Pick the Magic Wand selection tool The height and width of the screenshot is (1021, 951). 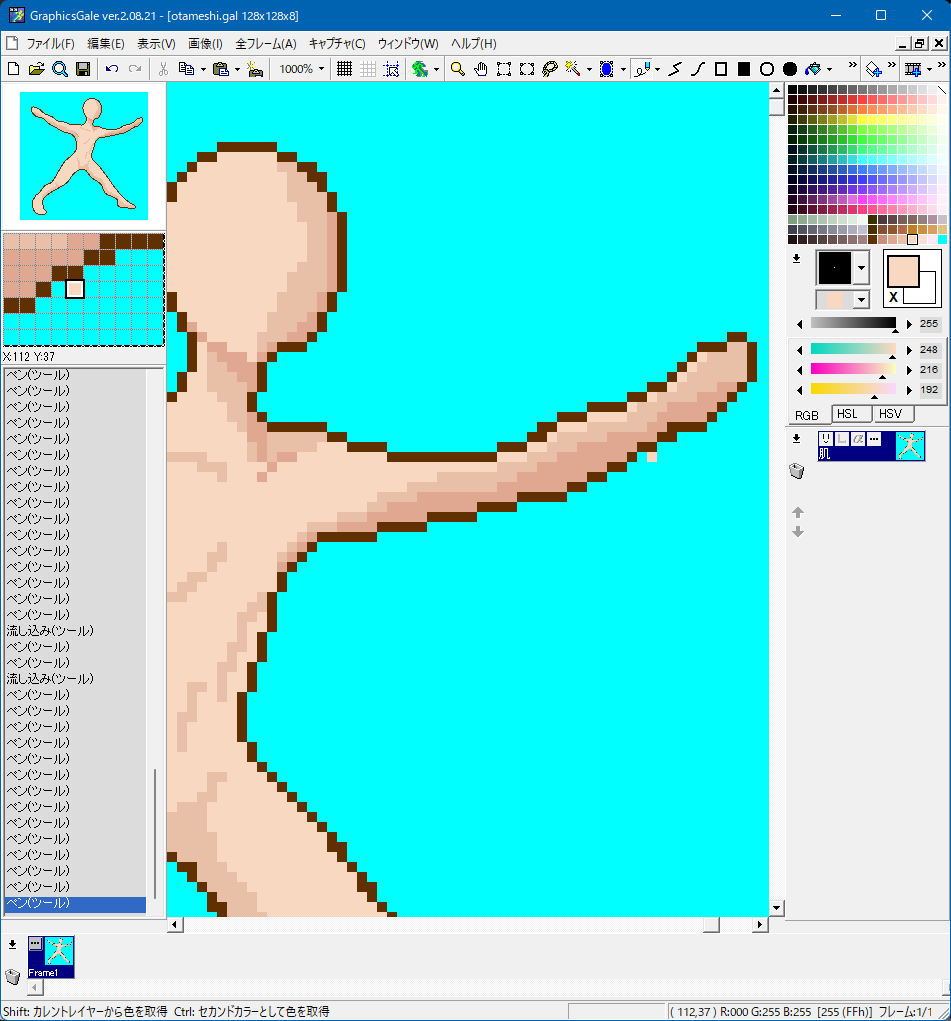[x=572, y=69]
